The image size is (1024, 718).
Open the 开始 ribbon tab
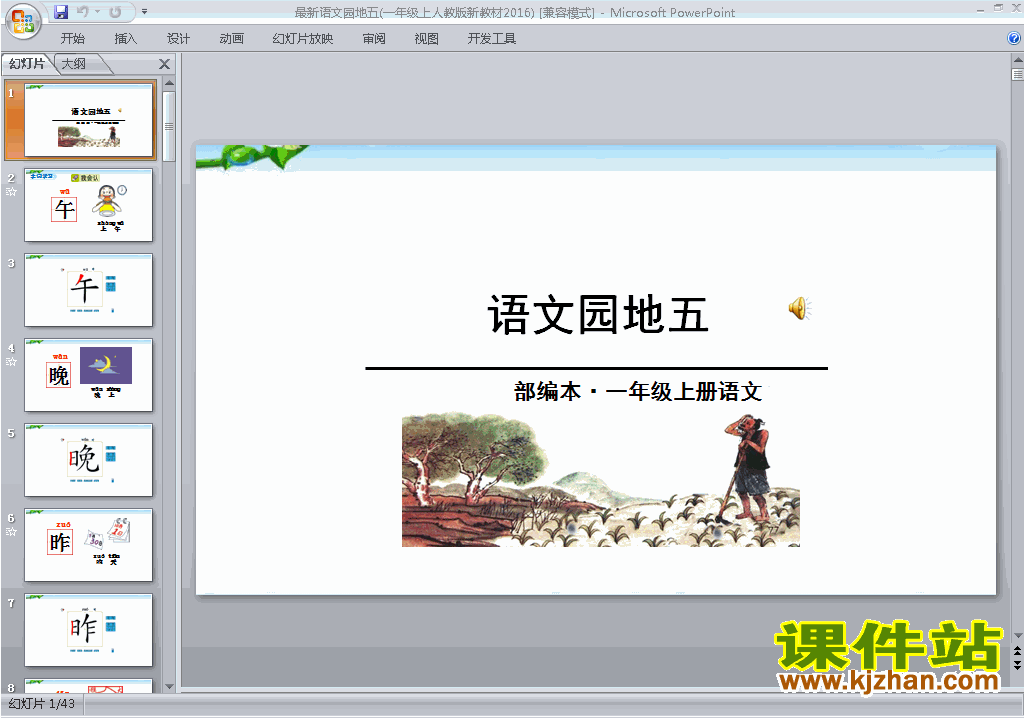click(72, 39)
